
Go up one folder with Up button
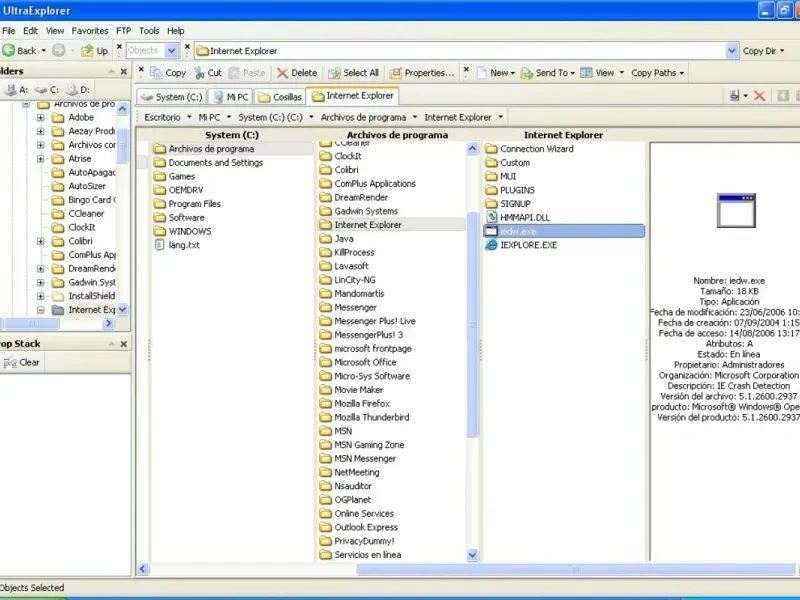point(95,51)
